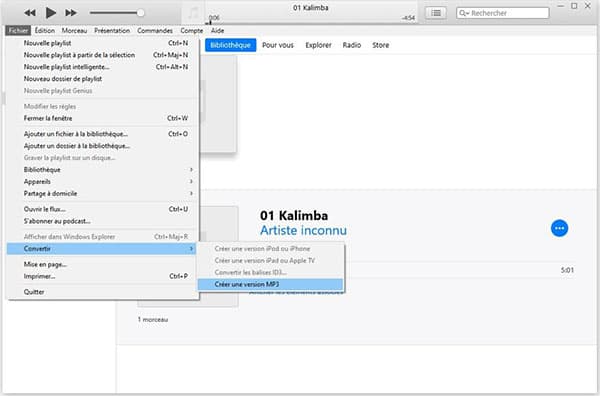Image resolution: width=600 pixels, height=396 pixels.
Task: Choose Mise en page...
Action: [x=103, y=264]
